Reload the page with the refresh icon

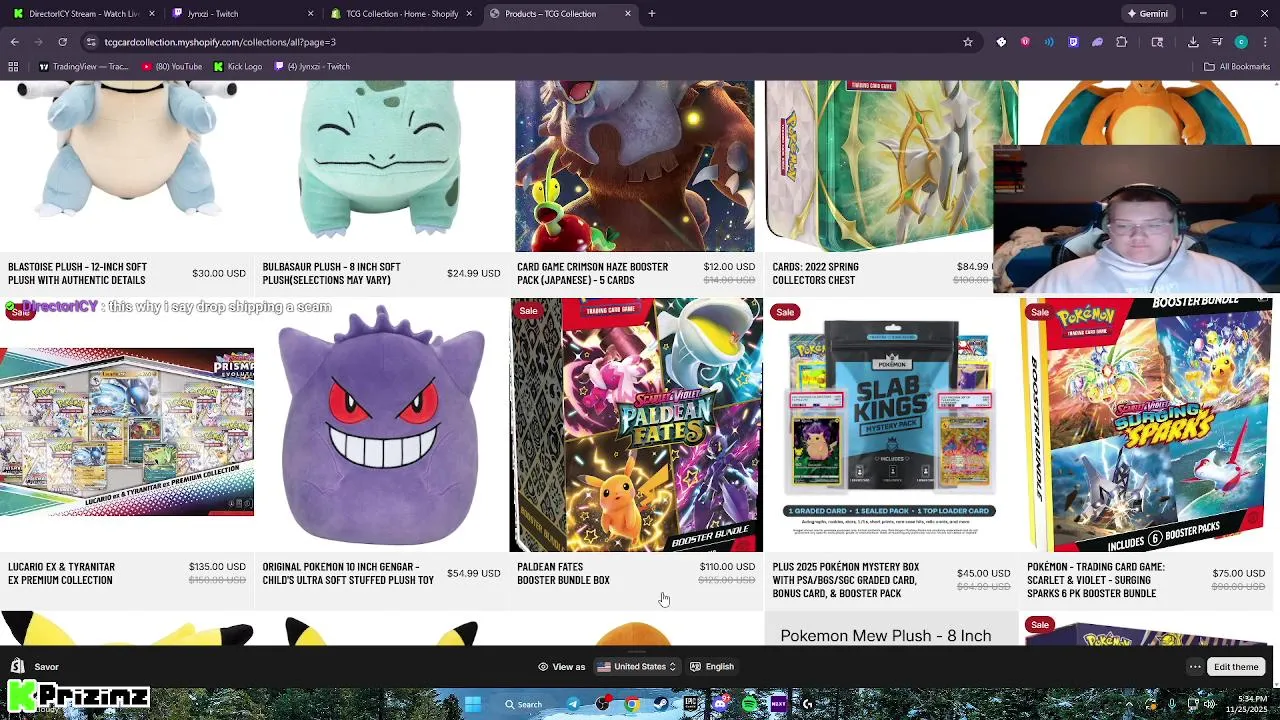click(x=62, y=42)
